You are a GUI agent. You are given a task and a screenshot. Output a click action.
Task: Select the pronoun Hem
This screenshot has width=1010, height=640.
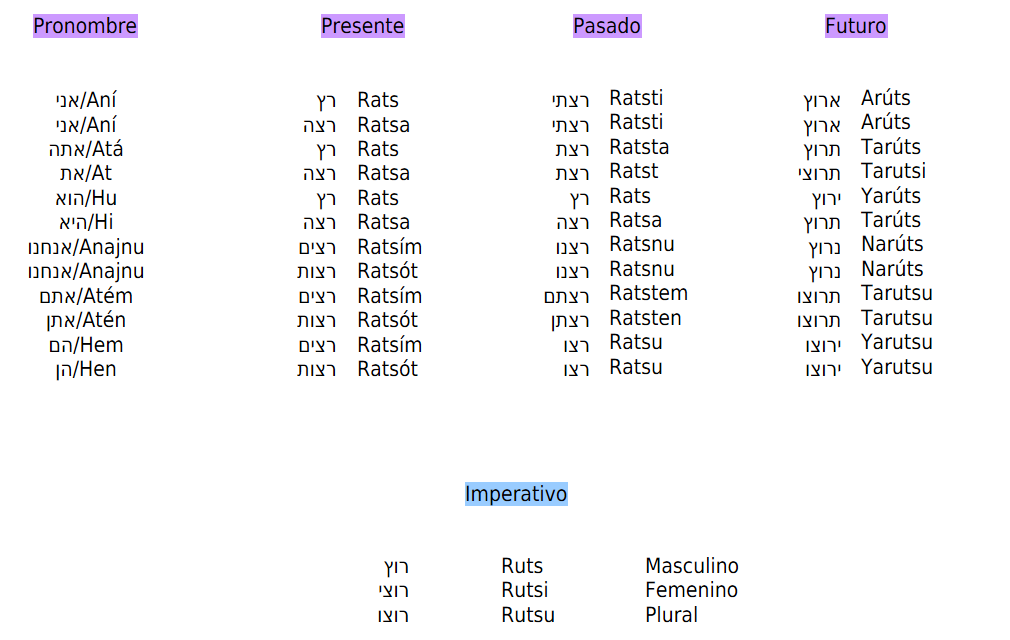pyautogui.click(x=102, y=345)
